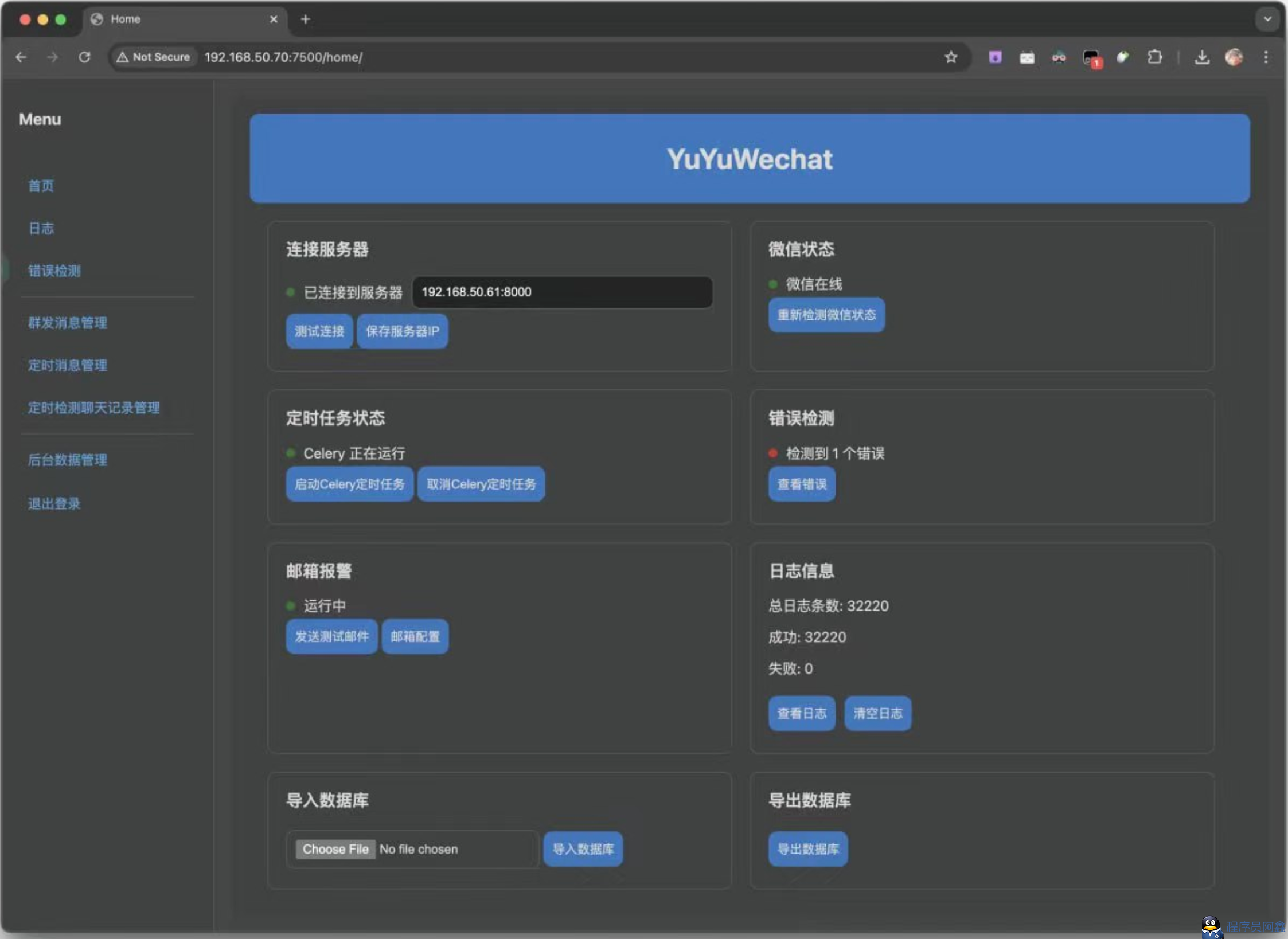Click the No file chosen text

pyautogui.click(x=419, y=849)
